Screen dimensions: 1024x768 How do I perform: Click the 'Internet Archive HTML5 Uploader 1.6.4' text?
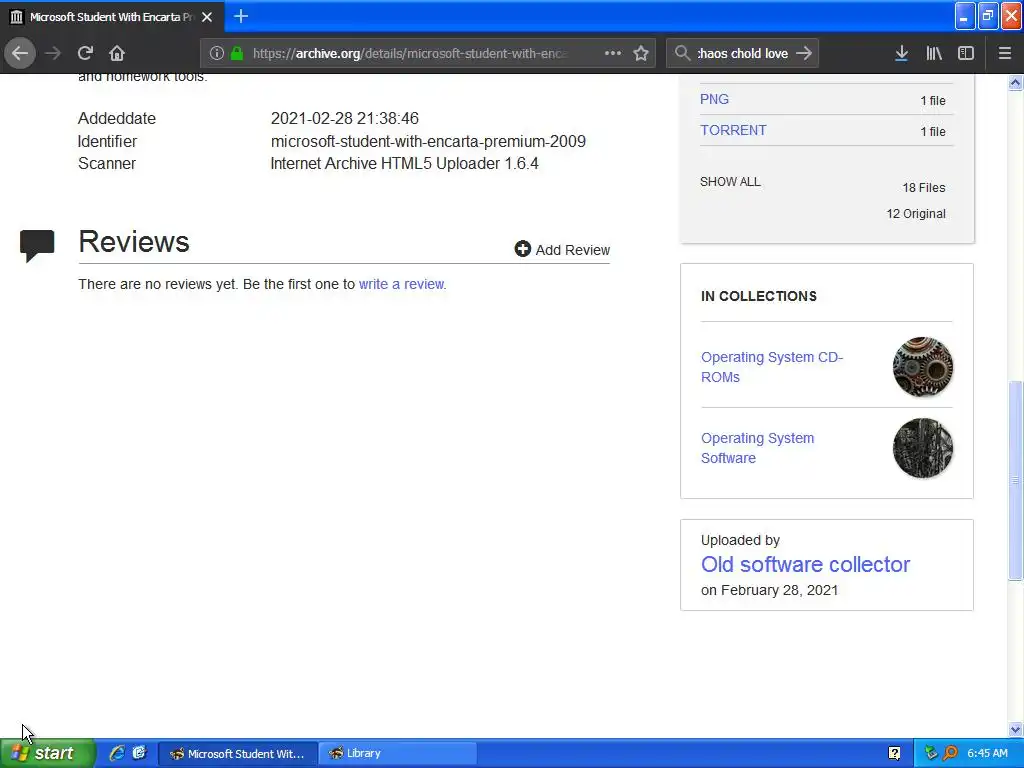404,163
